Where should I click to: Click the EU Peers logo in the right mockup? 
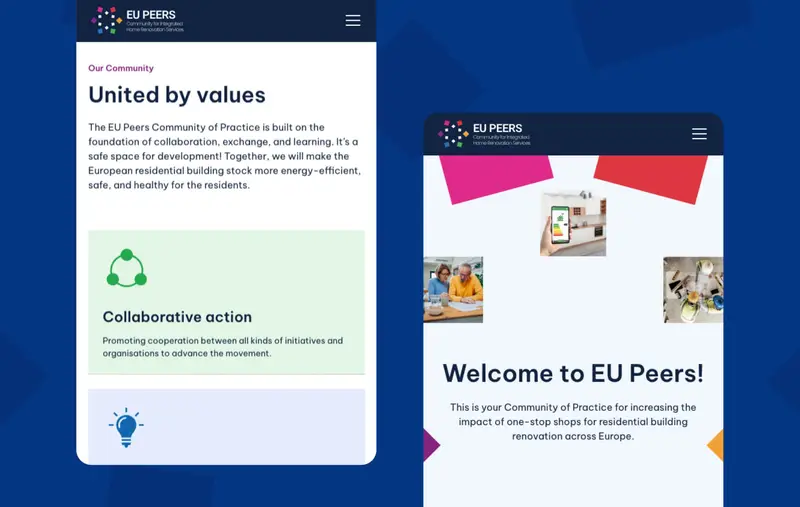point(484,134)
